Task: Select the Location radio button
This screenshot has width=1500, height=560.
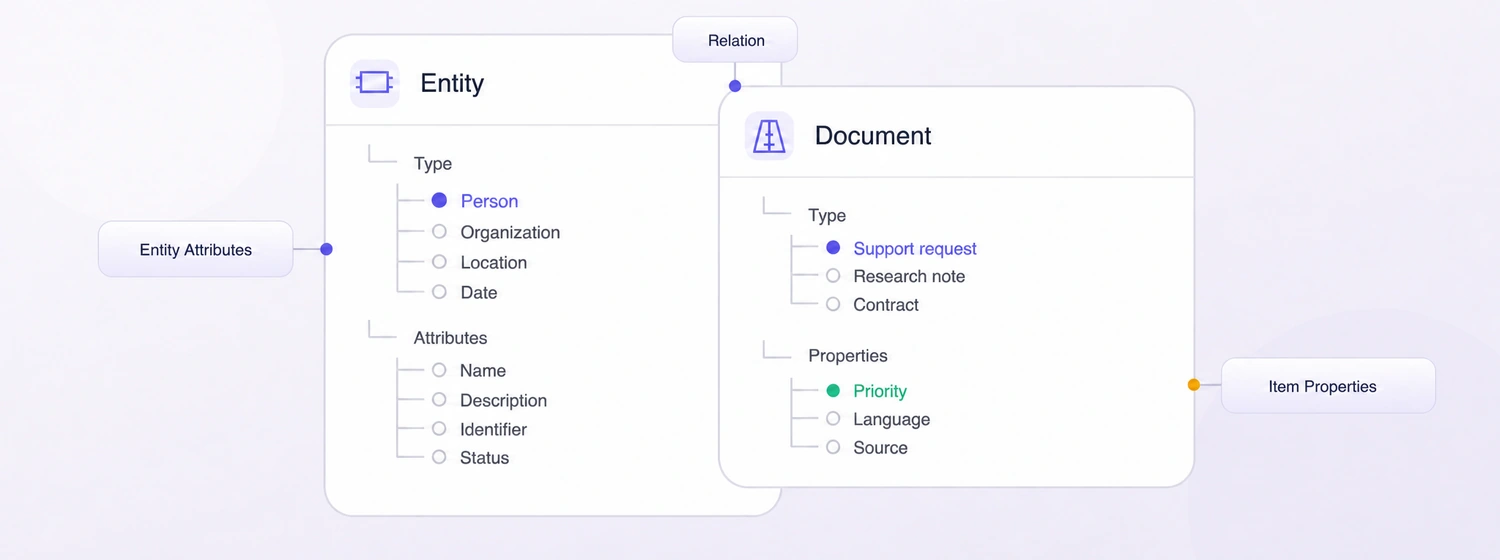Action: (439, 262)
